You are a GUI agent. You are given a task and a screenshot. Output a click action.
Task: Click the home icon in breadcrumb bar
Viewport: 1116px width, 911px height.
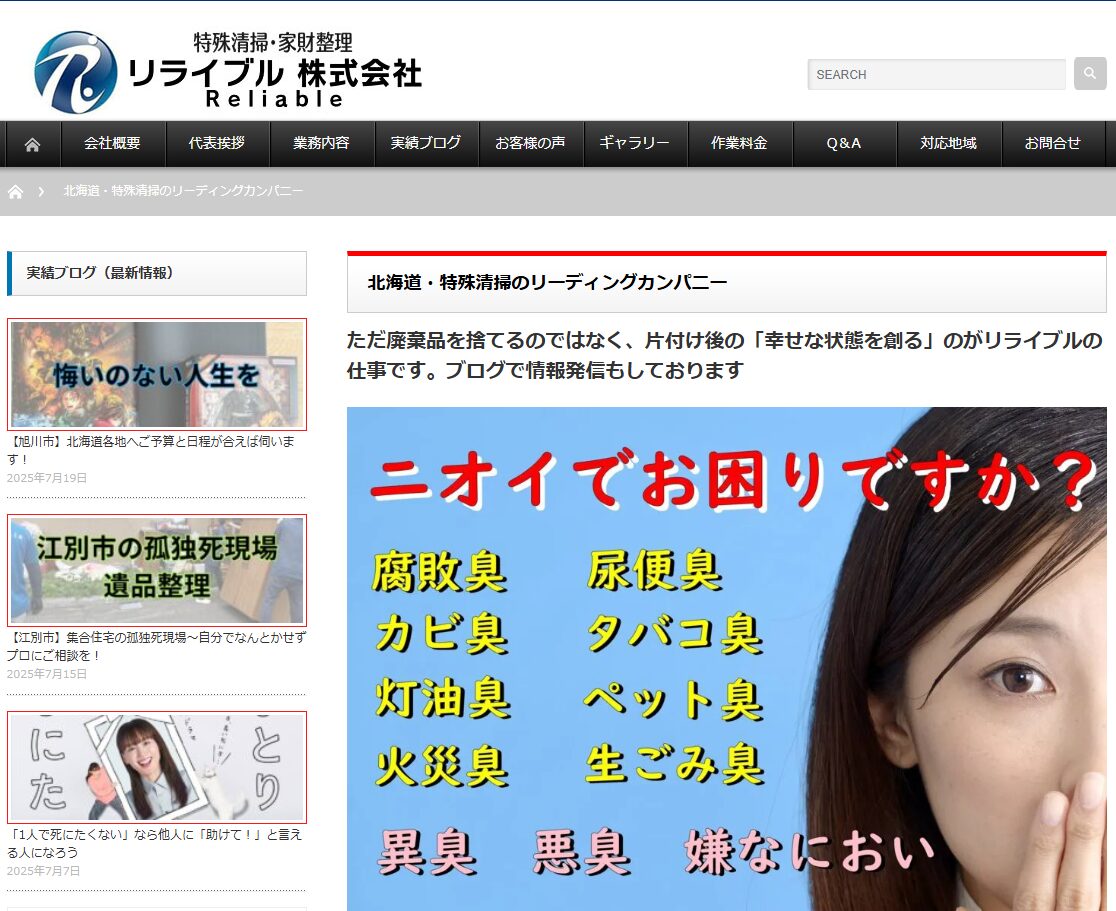point(15,191)
